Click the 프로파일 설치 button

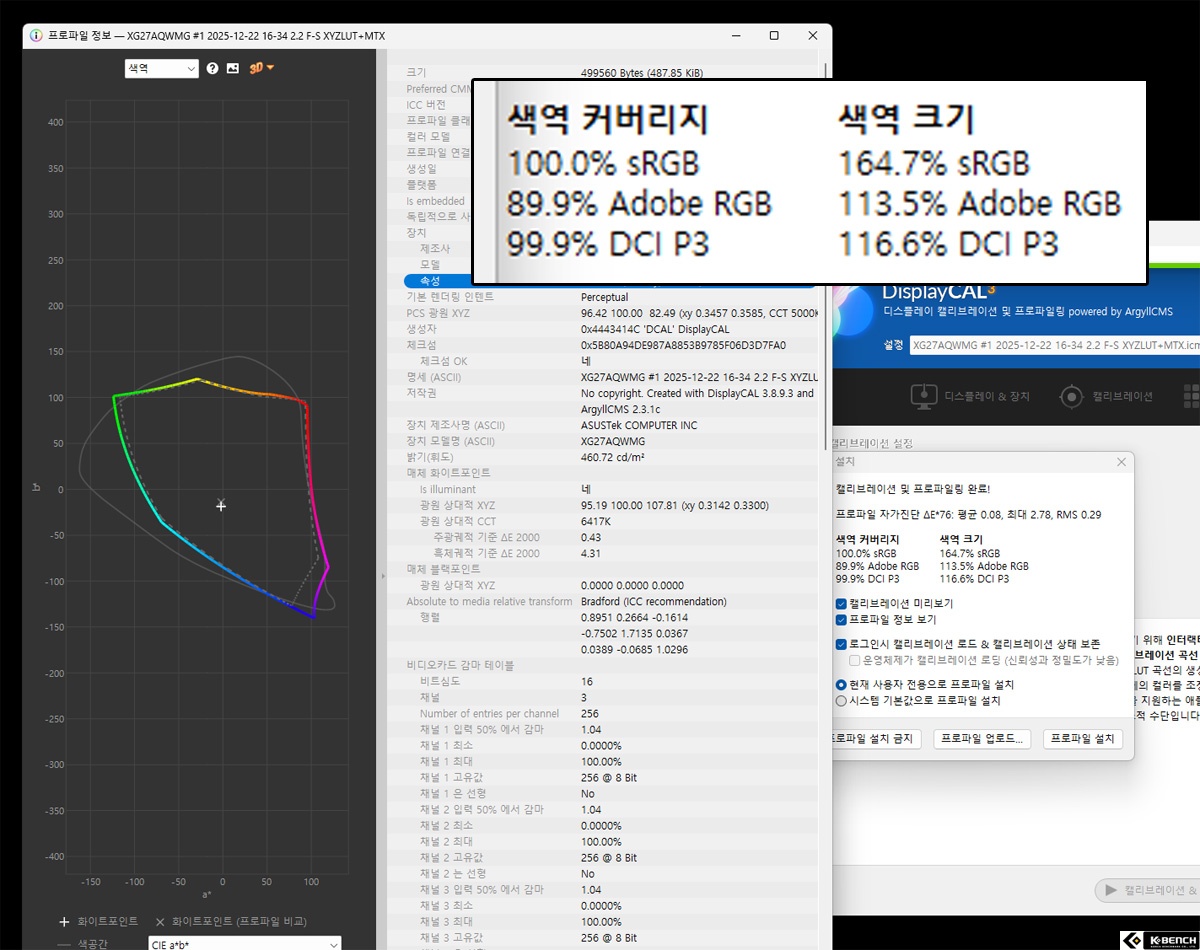pos(1083,739)
